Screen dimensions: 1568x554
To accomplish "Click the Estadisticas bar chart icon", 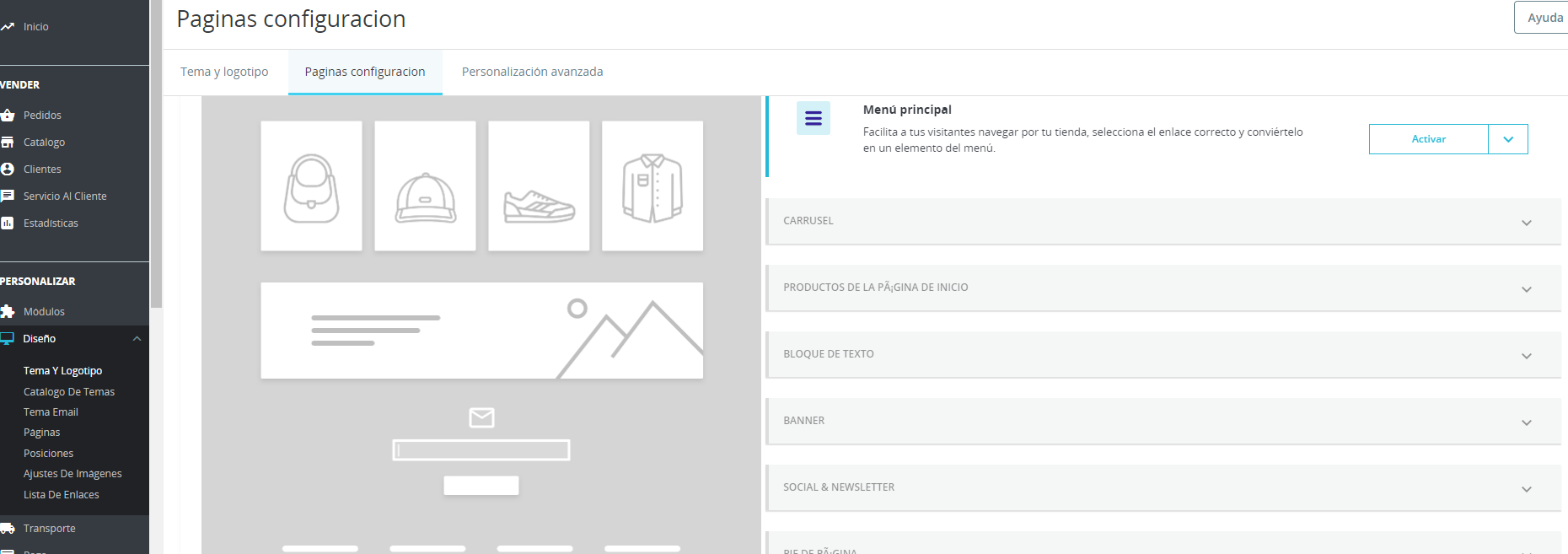I will 8,223.
